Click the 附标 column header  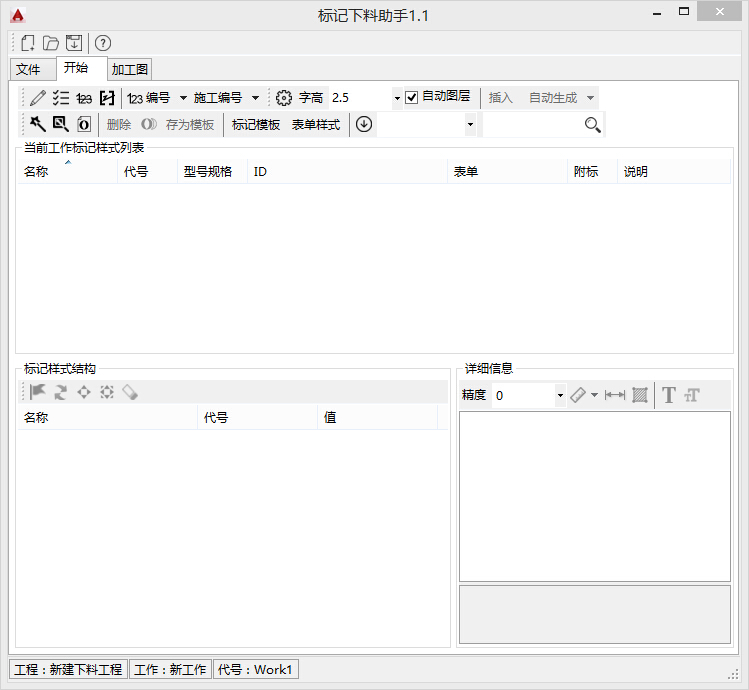point(592,171)
